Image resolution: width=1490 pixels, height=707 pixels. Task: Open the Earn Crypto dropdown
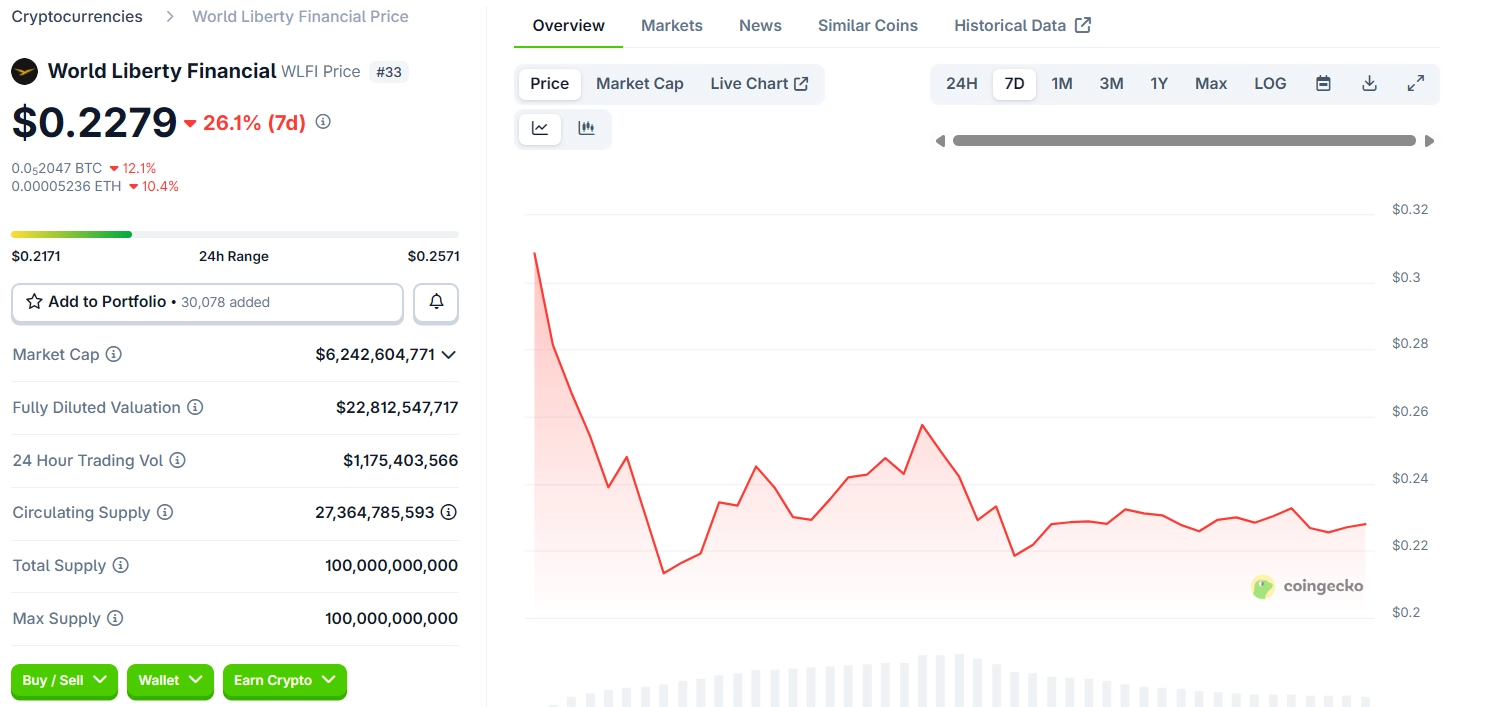coord(284,680)
